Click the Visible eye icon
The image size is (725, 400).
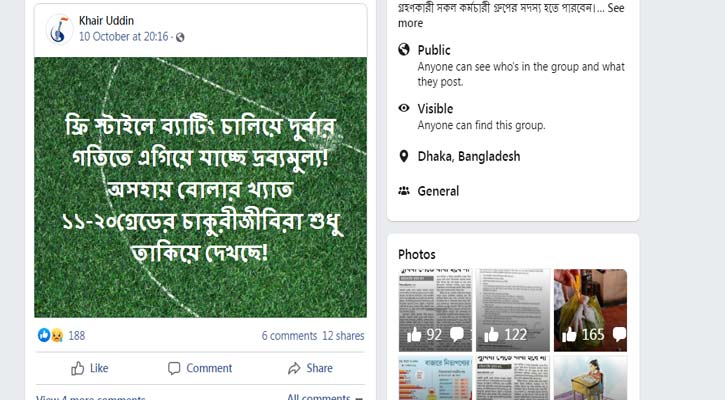click(404, 108)
